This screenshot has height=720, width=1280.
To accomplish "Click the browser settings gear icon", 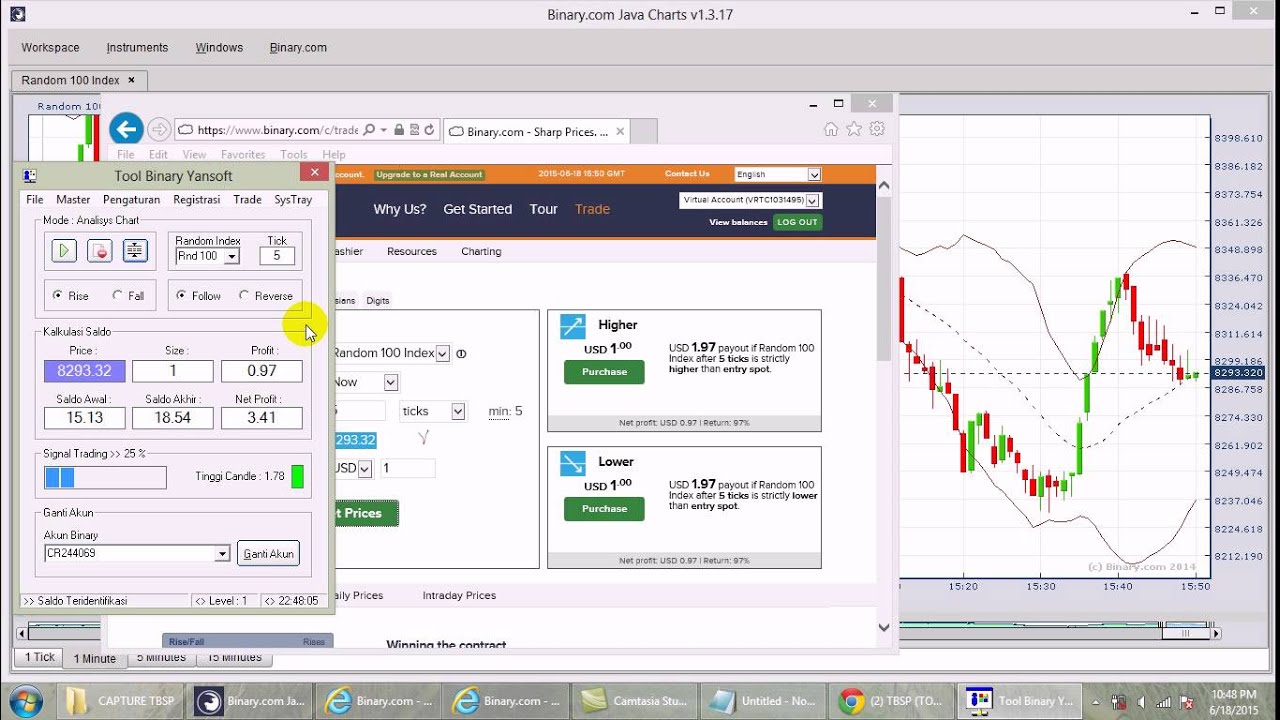I will coord(877,129).
